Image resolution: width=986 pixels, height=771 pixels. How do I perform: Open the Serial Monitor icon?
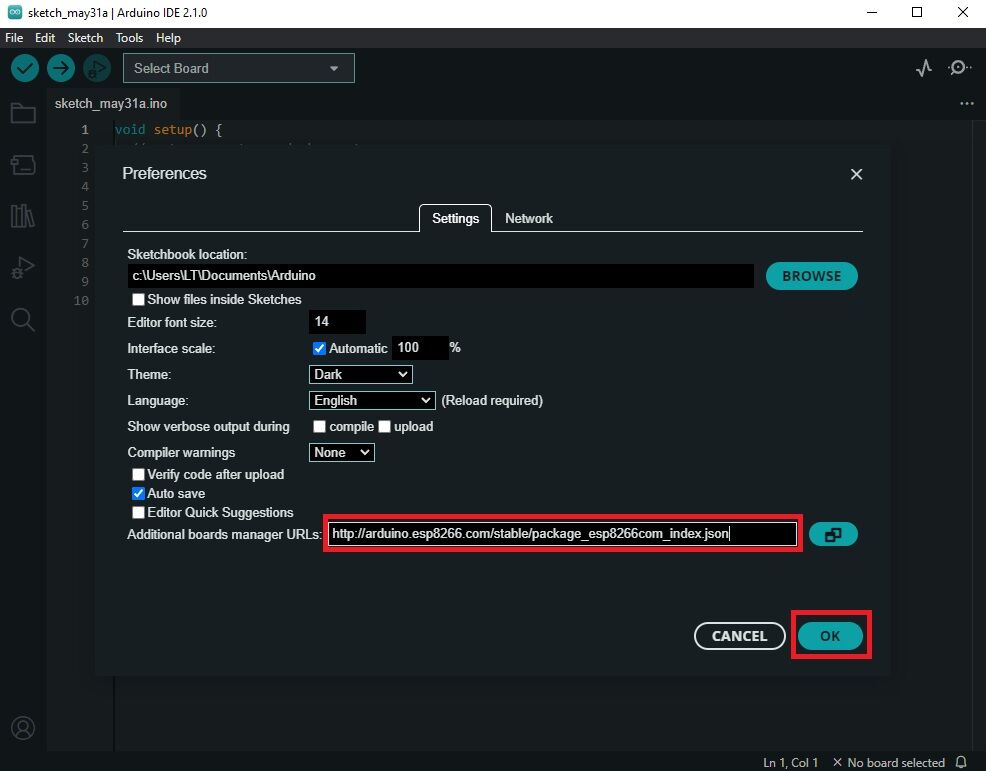(x=959, y=68)
